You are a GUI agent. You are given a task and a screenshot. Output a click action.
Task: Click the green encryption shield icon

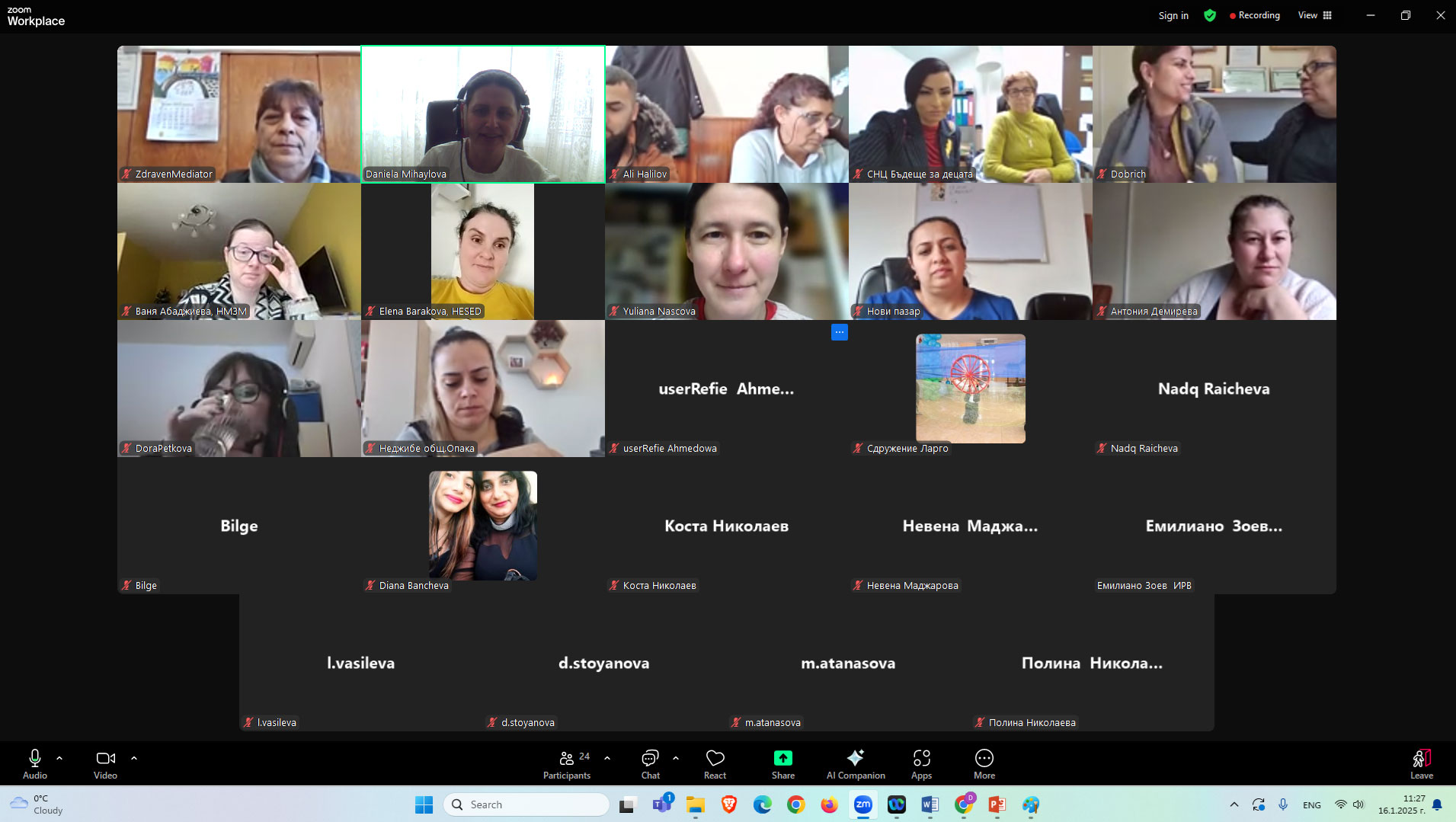1210,15
